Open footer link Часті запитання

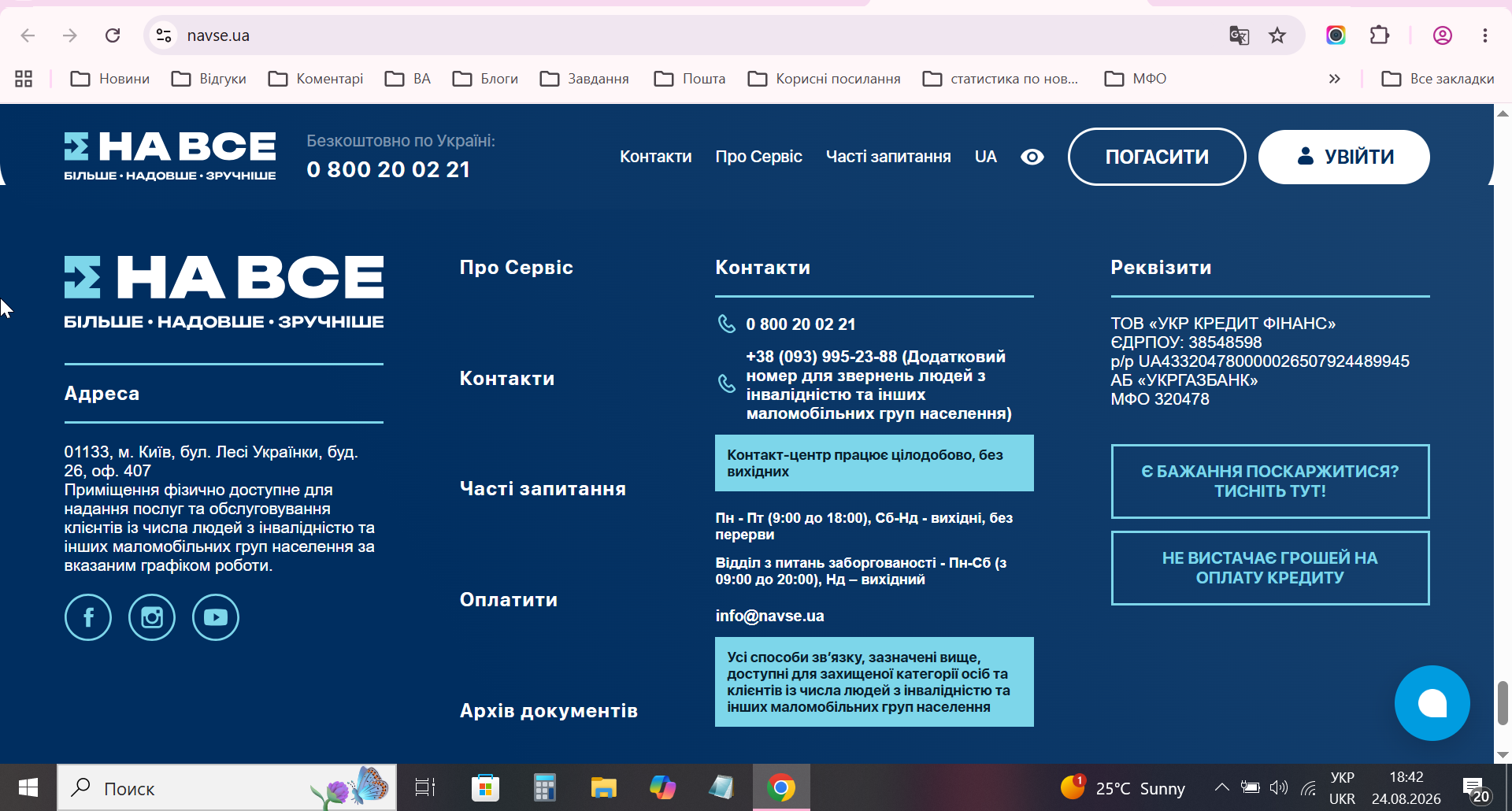point(543,489)
